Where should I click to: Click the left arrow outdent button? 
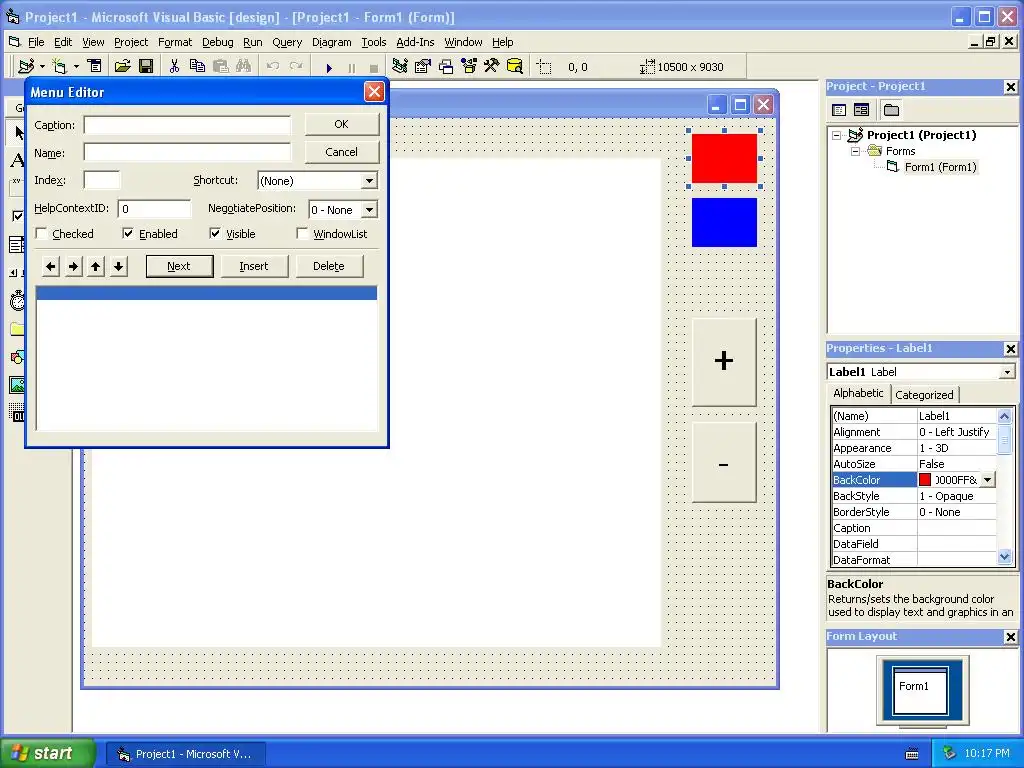pyautogui.click(x=51, y=266)
